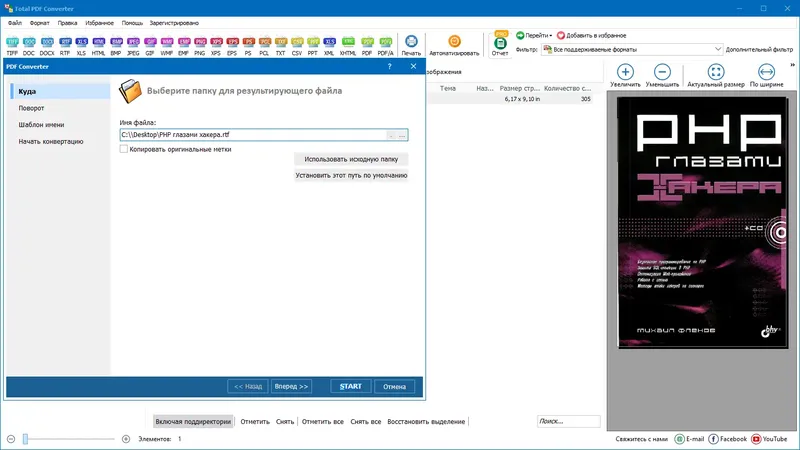The height and width of the screenshot is (450, 800).
Task: Browse for folder with ellipsis button
Action: click(402, 135)
